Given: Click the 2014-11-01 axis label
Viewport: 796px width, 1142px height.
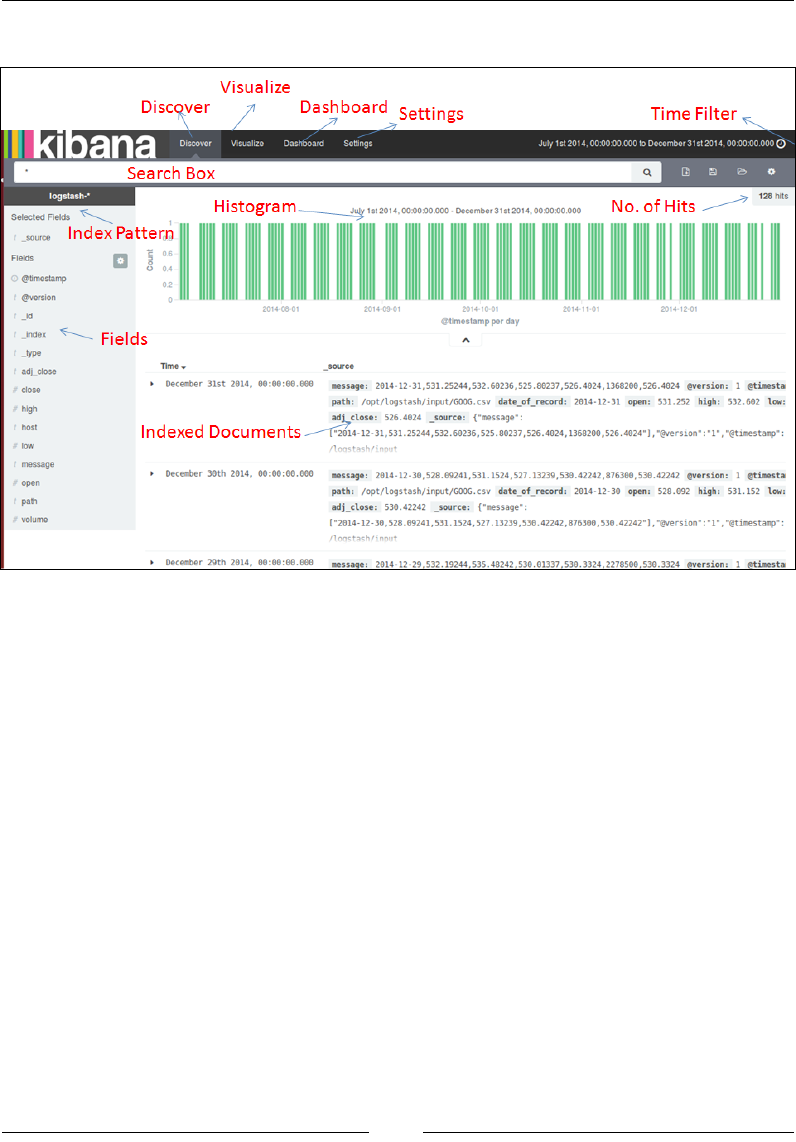Looking at the screenshot, I should click(x=581, y=310).
